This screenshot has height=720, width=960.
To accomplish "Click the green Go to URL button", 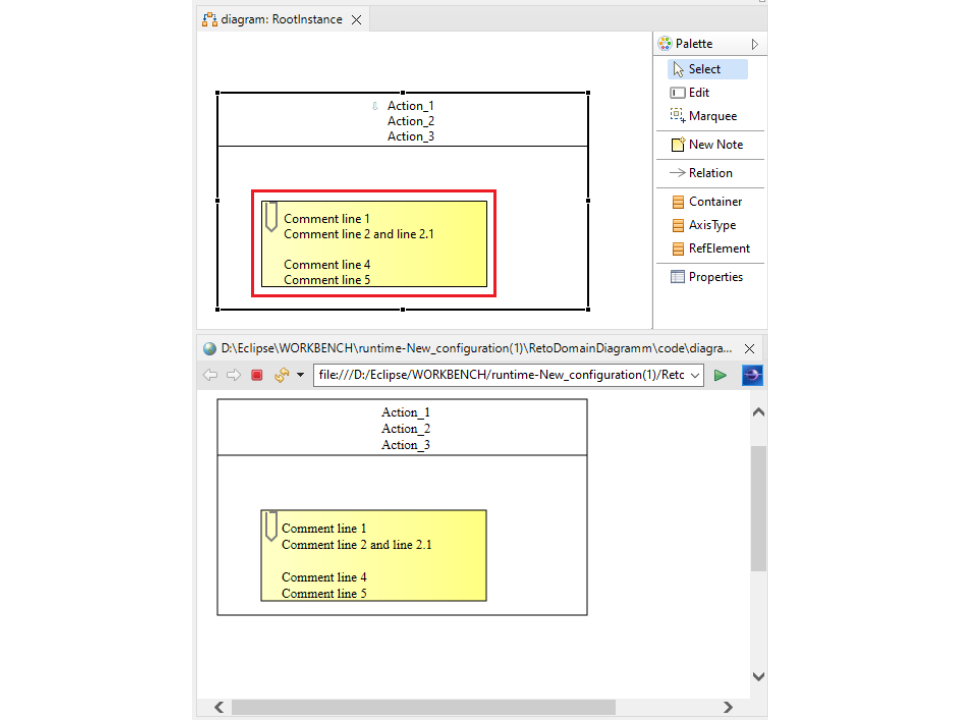I will point(720,375).
